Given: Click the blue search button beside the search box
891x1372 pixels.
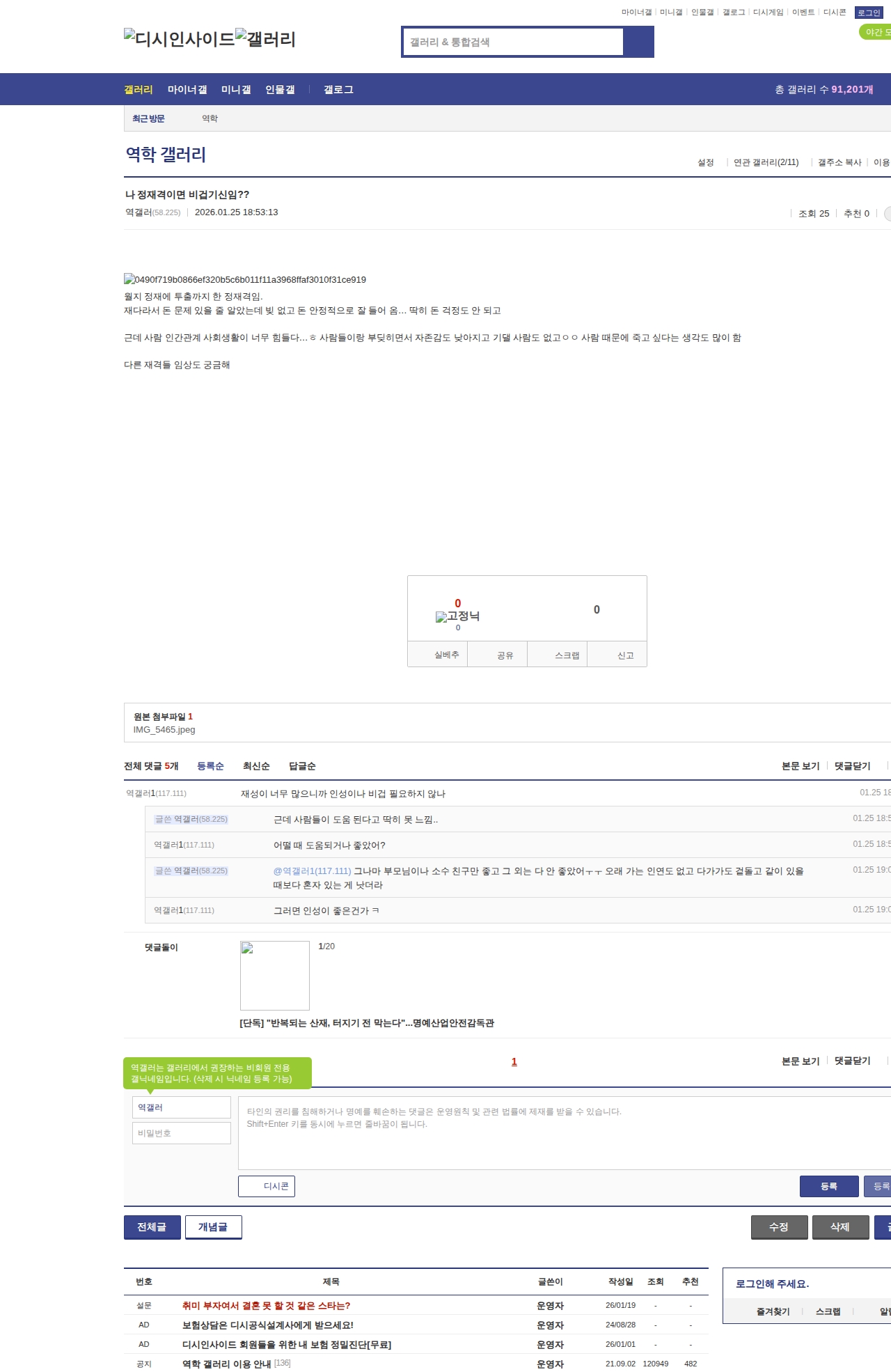Looking at the screenshot, I should 638,42.
